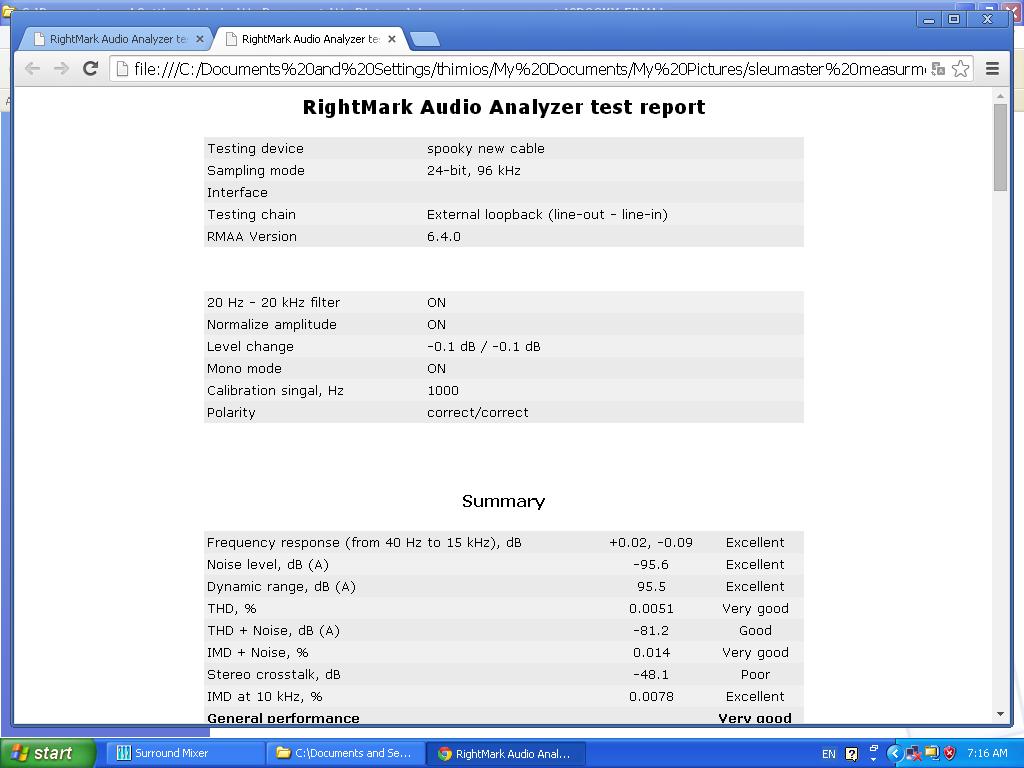Click the Chrome maximize/restore window button

tap(954, 20)
